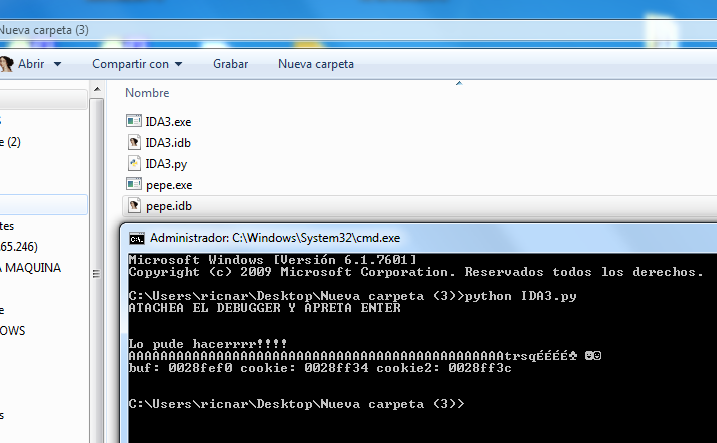Click the last command prompt line in console
The height and width of the screenshot is (443, 717).
(x=297, y=405)
